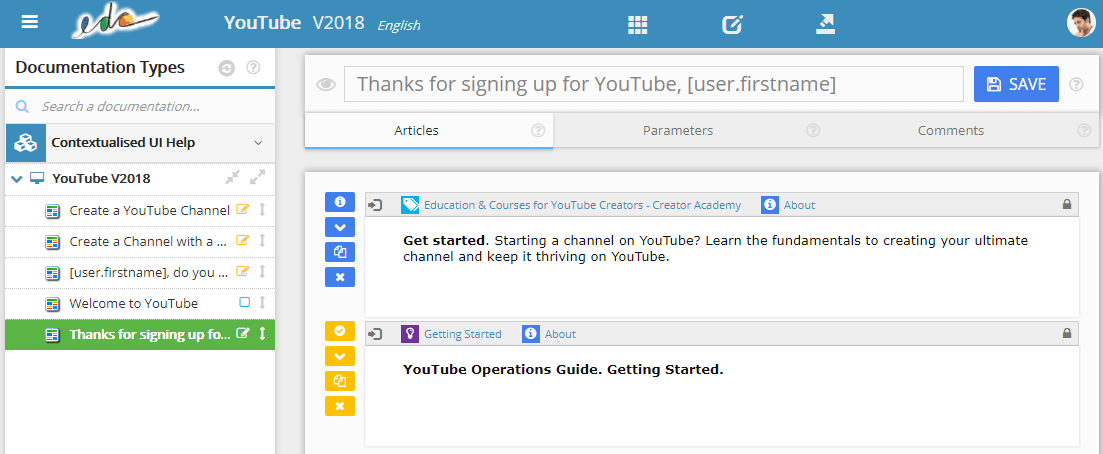Open help next to SAVE button
Viewport: 1103px width, 454px height.
pos(1076,84)
